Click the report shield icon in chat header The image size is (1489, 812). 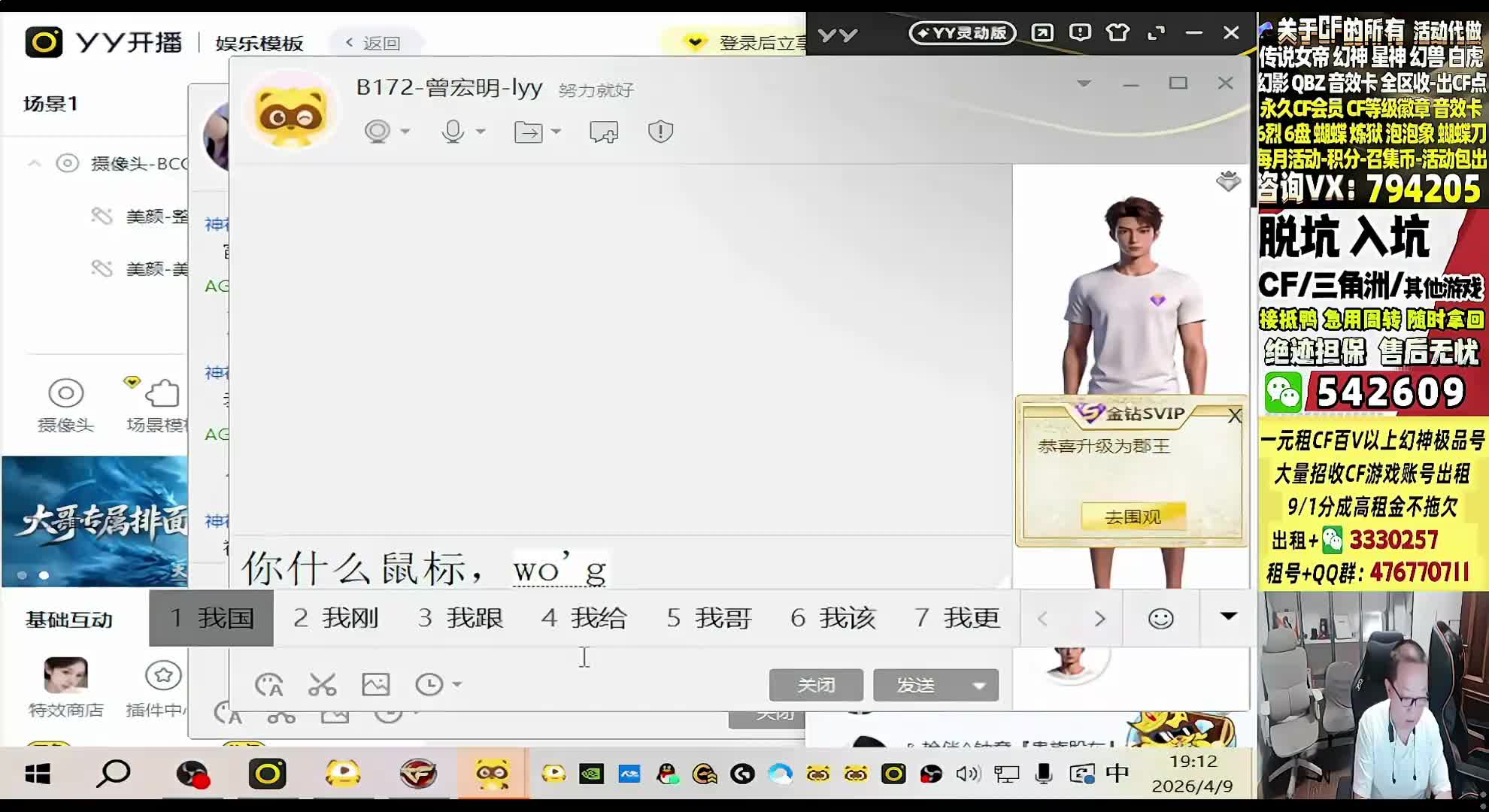[x=660, y=132]
